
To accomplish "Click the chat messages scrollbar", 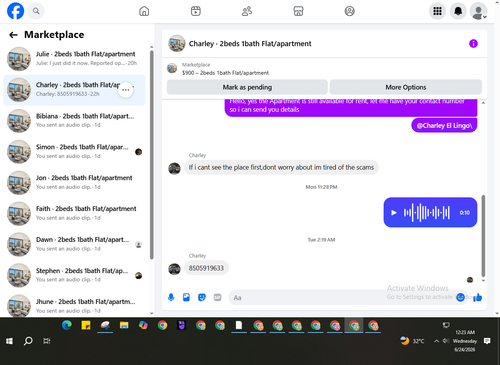I will click(x=483, y=236).
